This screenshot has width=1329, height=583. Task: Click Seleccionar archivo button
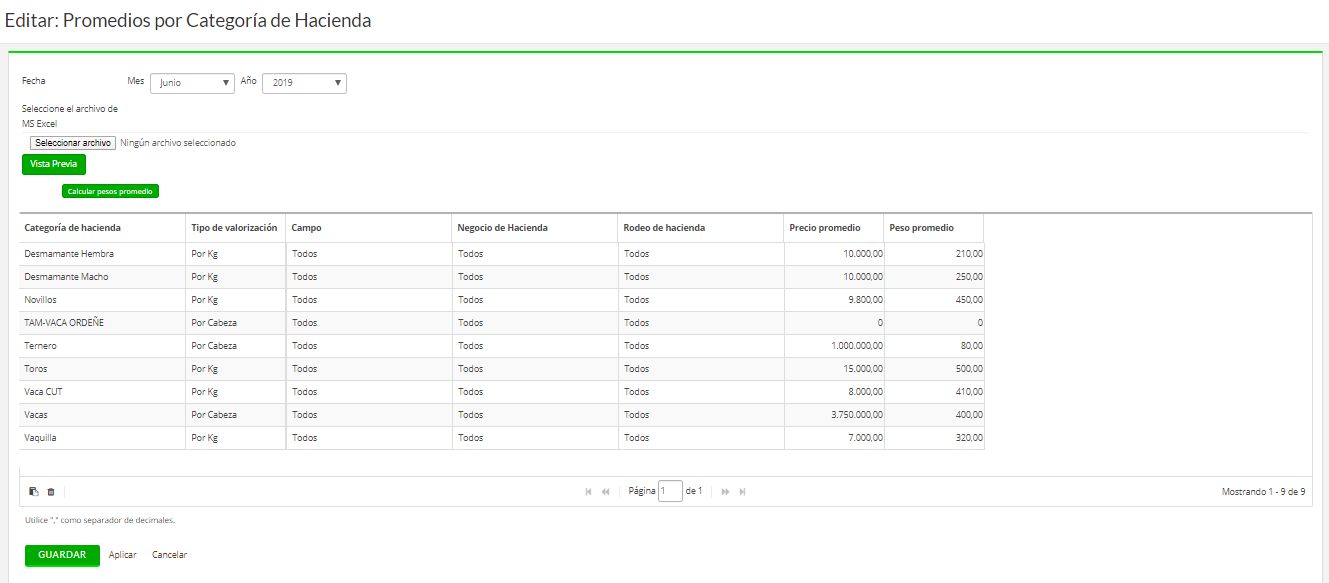pos(73,143)
